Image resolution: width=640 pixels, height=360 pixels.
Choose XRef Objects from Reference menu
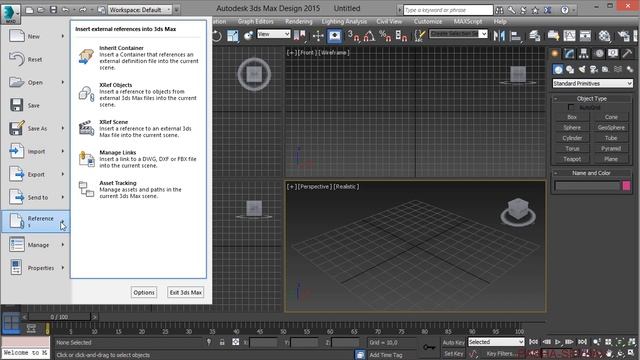pos(138,94)
